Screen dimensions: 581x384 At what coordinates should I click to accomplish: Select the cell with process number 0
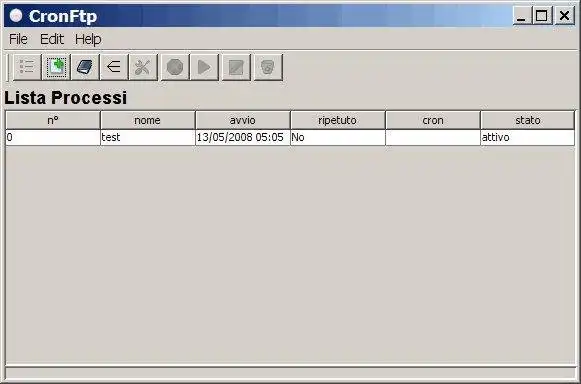53,138
